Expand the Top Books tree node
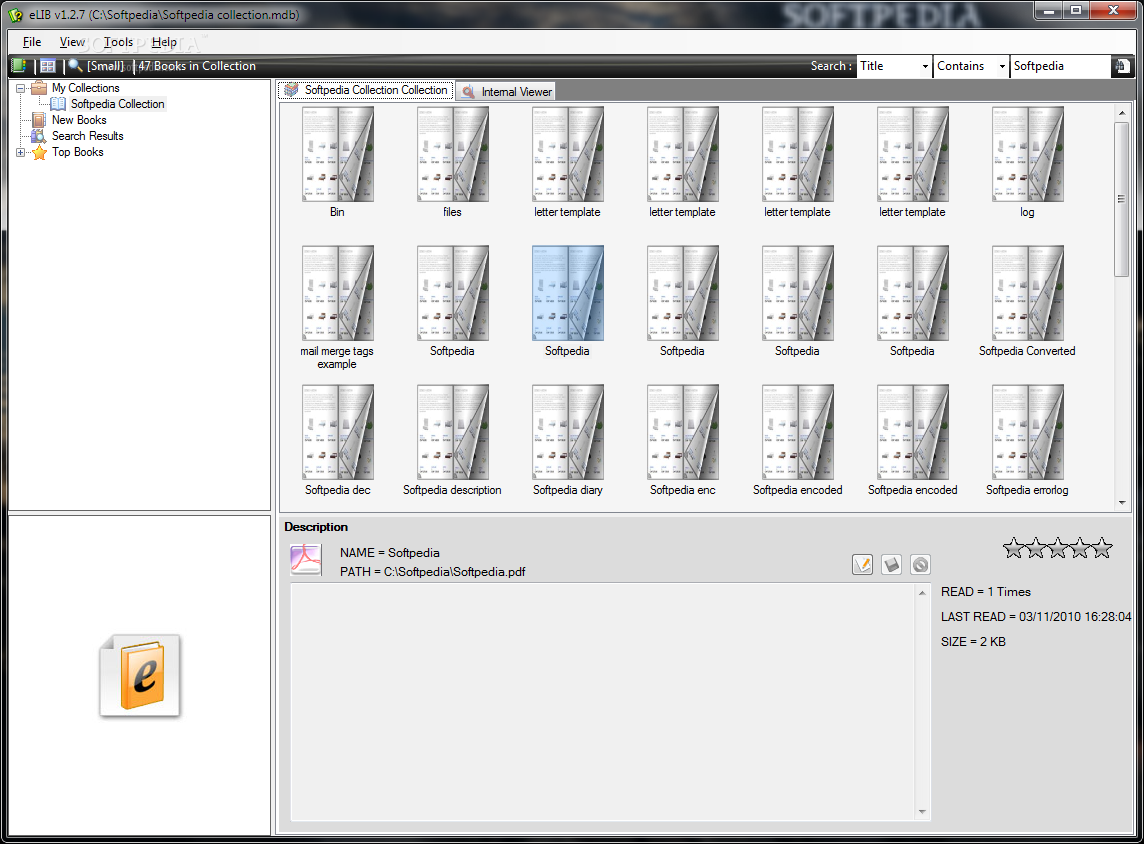The width and height of the screenshot is (1144, 844). click(20, 152)
